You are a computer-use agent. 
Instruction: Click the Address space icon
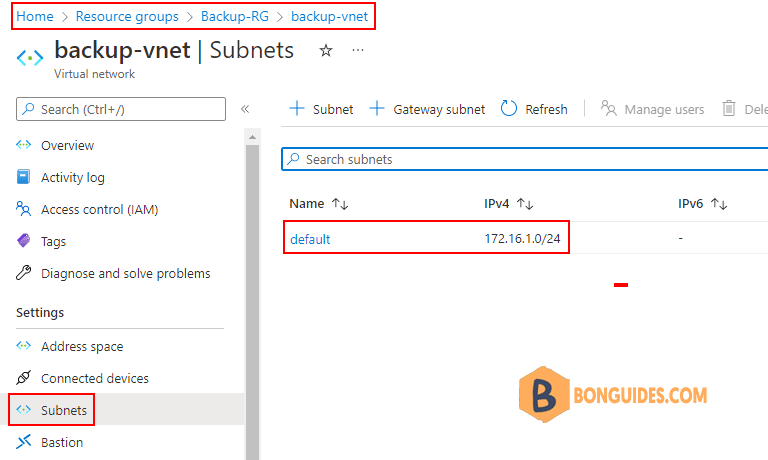click(24, 345)
